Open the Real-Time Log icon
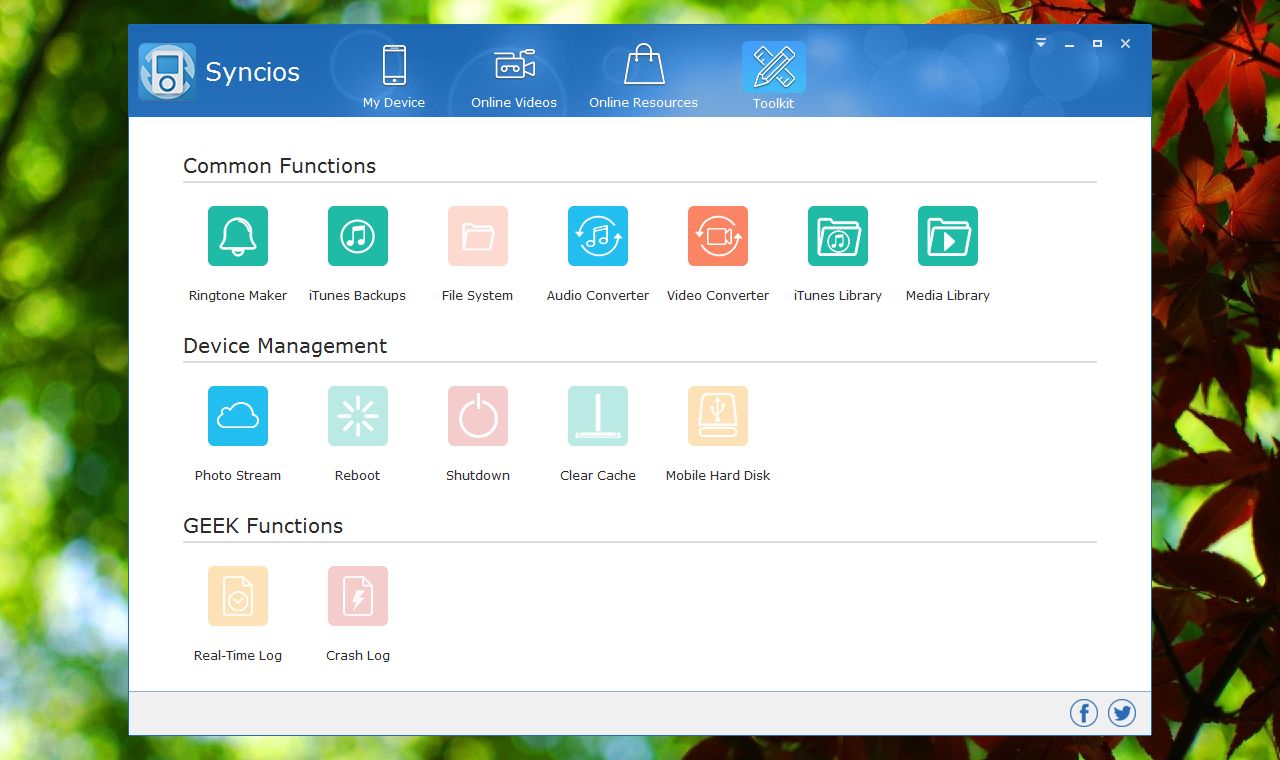The width and height of the screenshot is (1280, 760). [x=238, y=596]
